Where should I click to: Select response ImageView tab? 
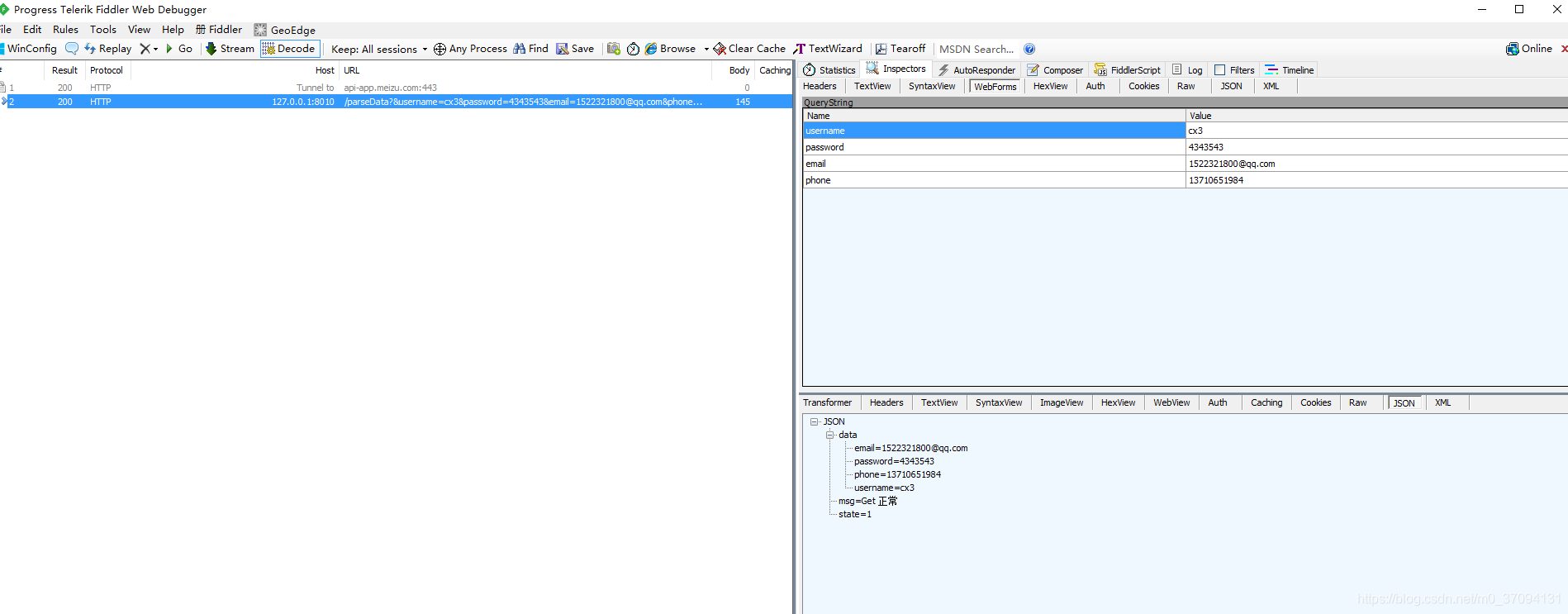click(x=1062, y=402)
